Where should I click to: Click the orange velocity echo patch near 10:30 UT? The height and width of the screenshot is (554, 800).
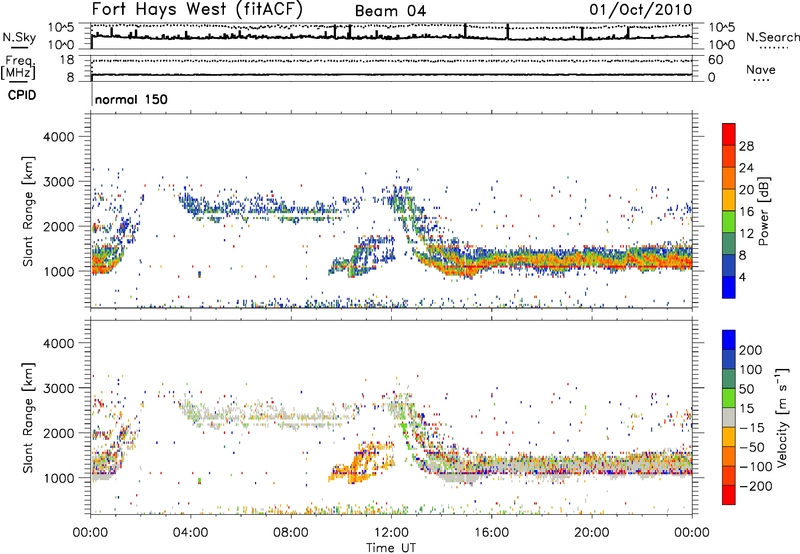click(x=362, y=462)
